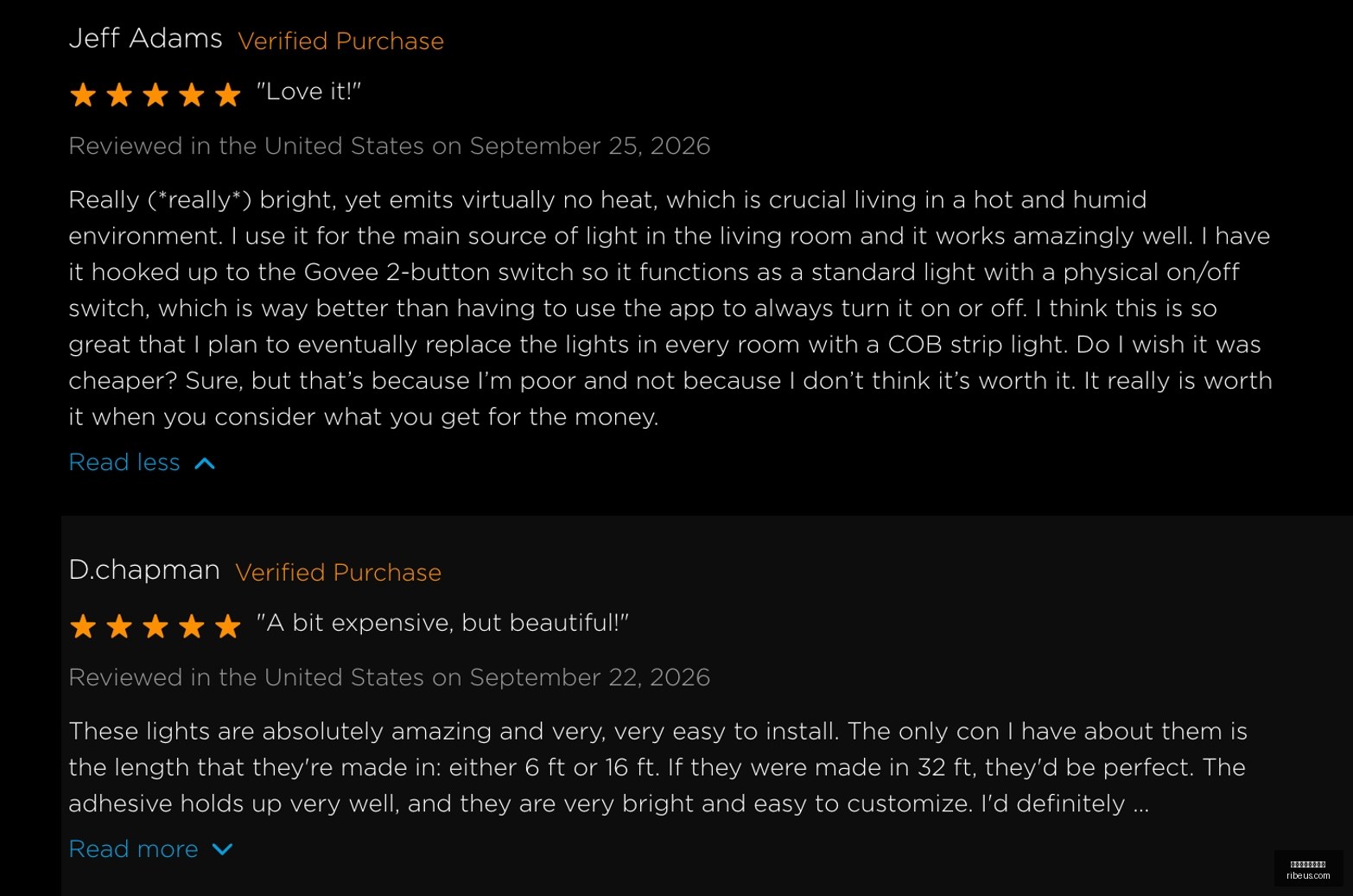
Task: Click fifth star in Jeff Adams's rating
Action: (228, 94)
